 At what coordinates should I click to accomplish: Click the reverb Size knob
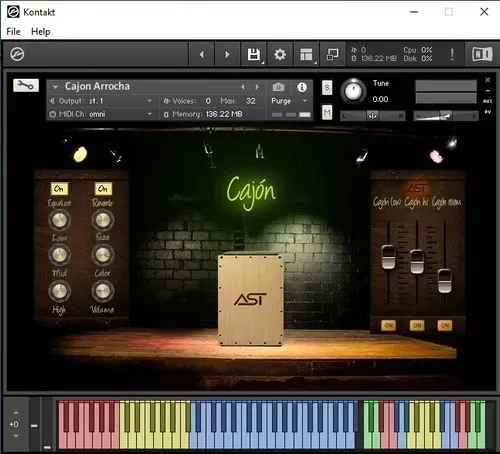(x=103, y=220)
